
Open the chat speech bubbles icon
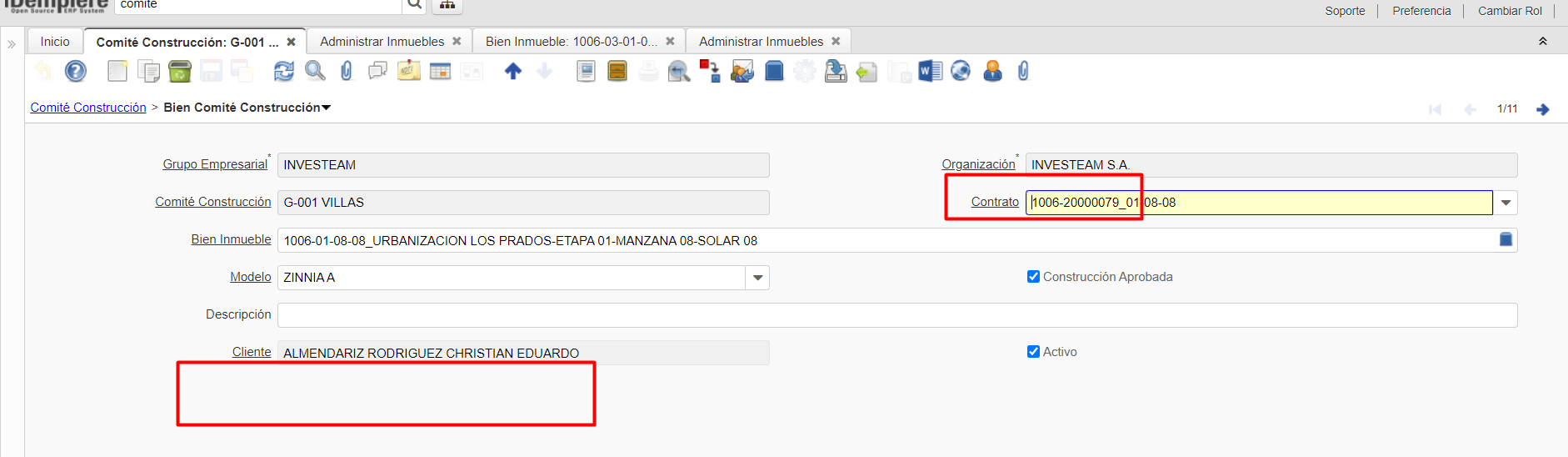(377, 72)
